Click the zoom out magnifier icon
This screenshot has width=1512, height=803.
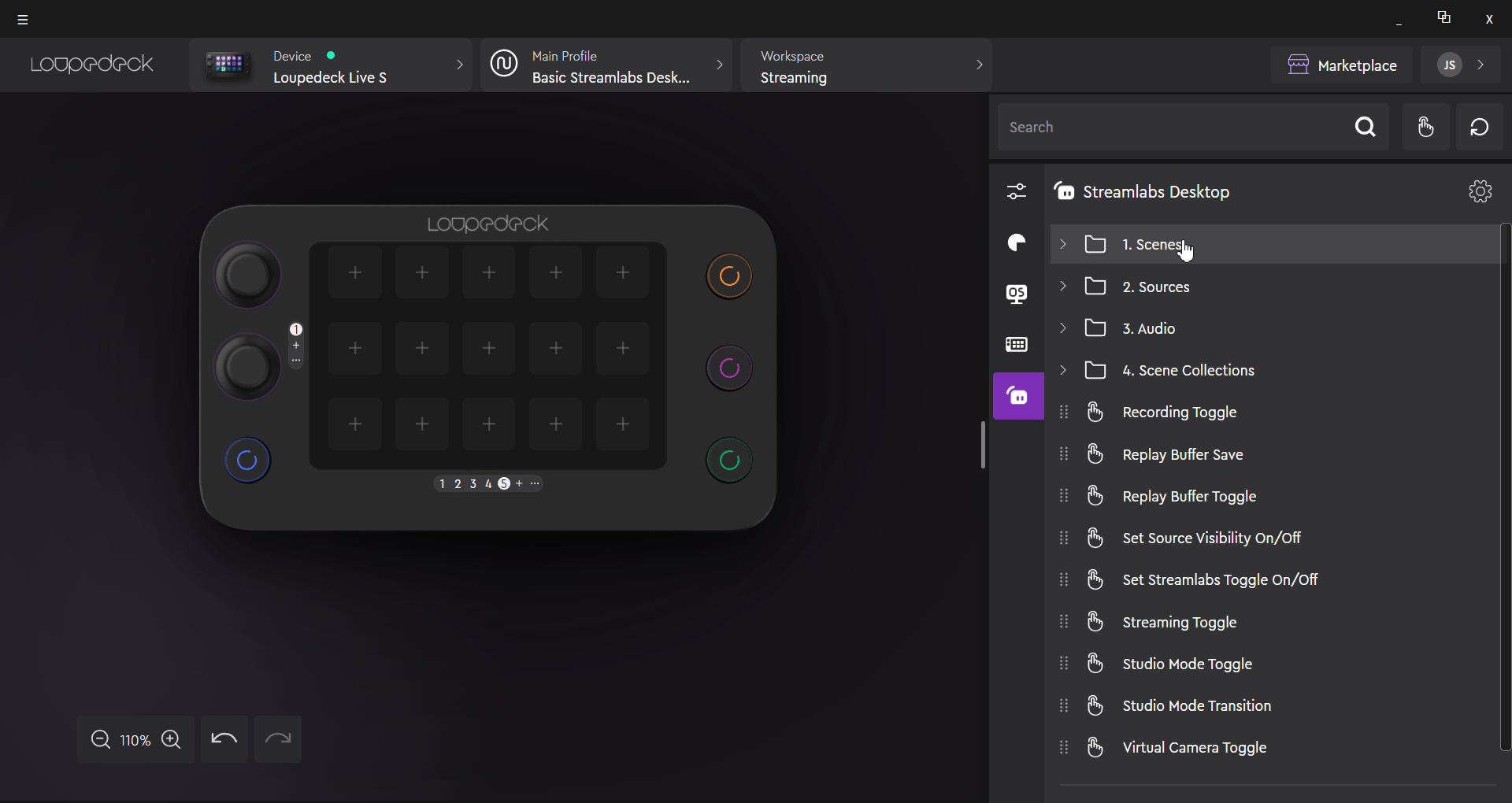coord(100,740)
